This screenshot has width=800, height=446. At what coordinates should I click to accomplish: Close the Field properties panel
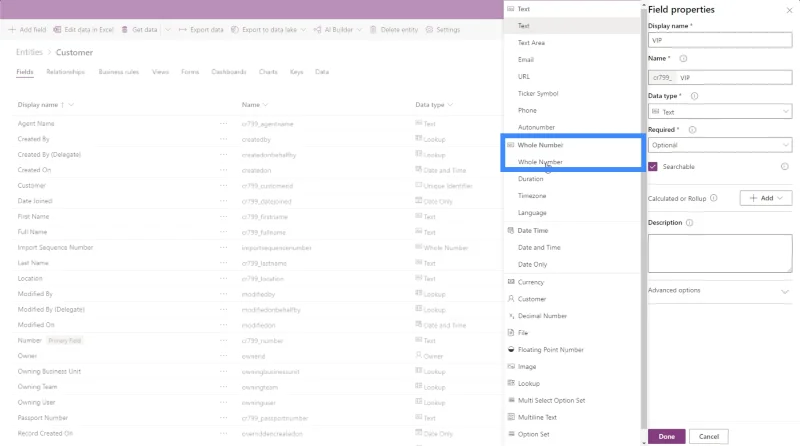(x=789, y=10)
